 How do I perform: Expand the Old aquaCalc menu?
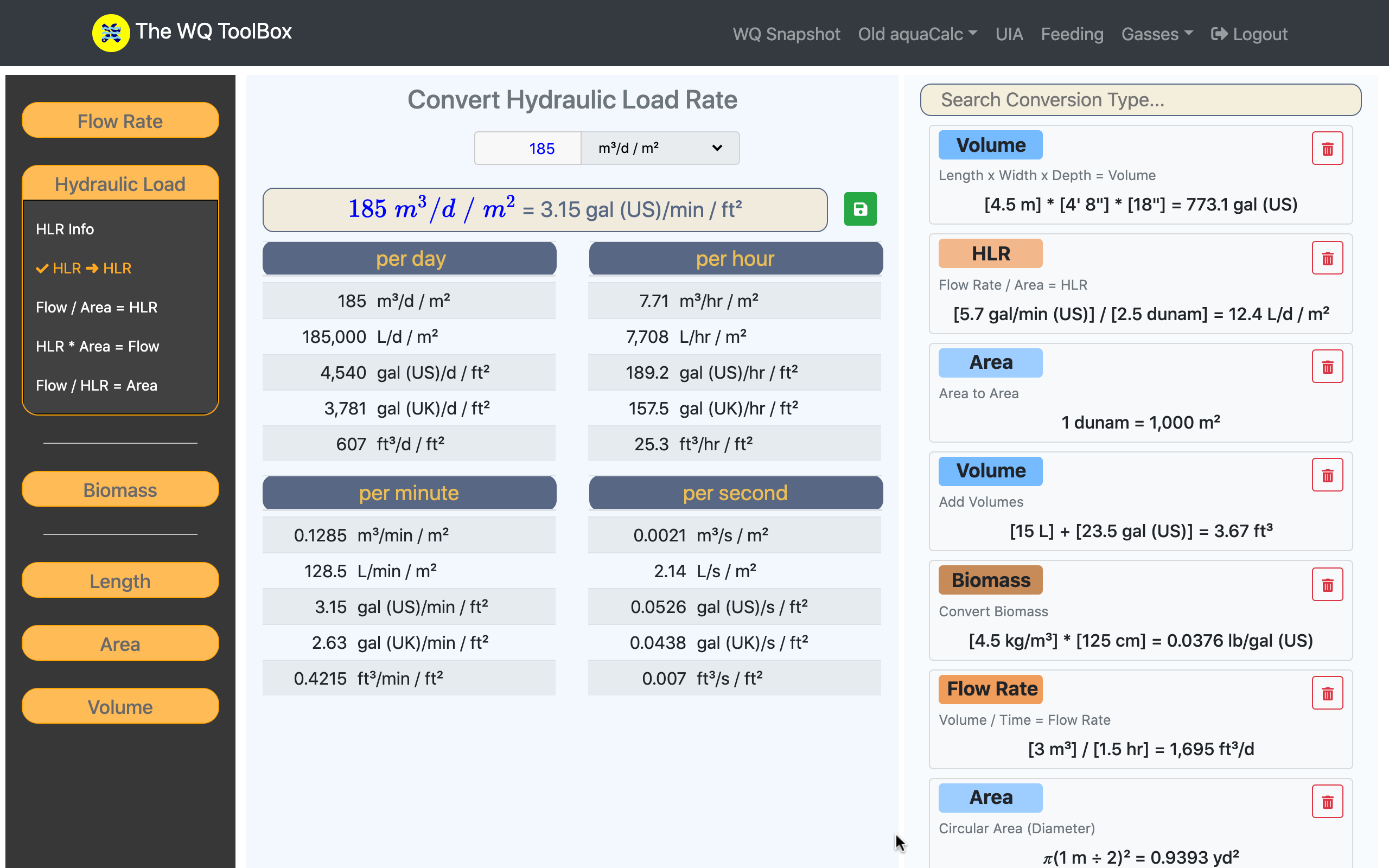916,34
